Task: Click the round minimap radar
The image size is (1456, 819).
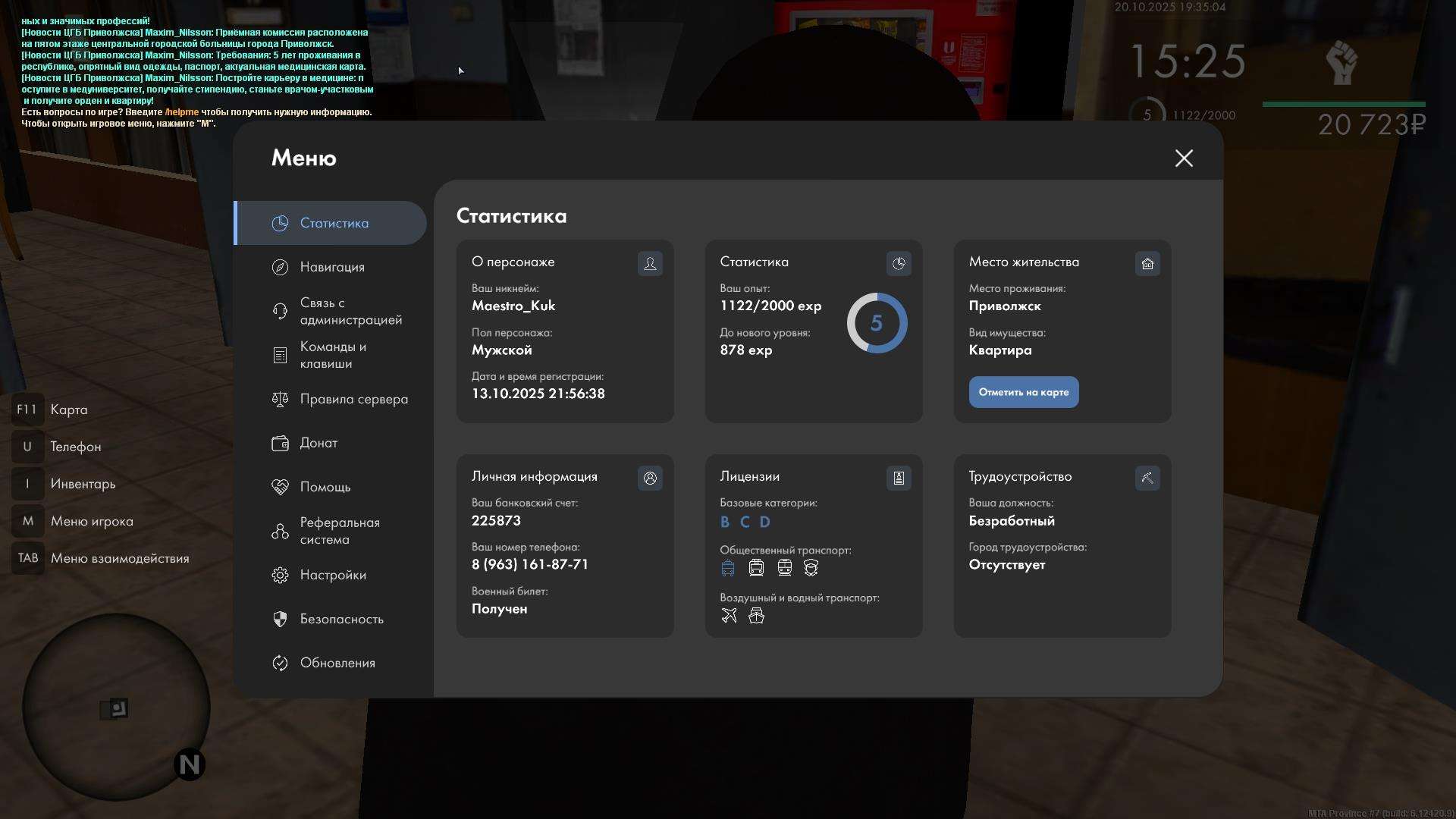Action: [x=116, y=707]
